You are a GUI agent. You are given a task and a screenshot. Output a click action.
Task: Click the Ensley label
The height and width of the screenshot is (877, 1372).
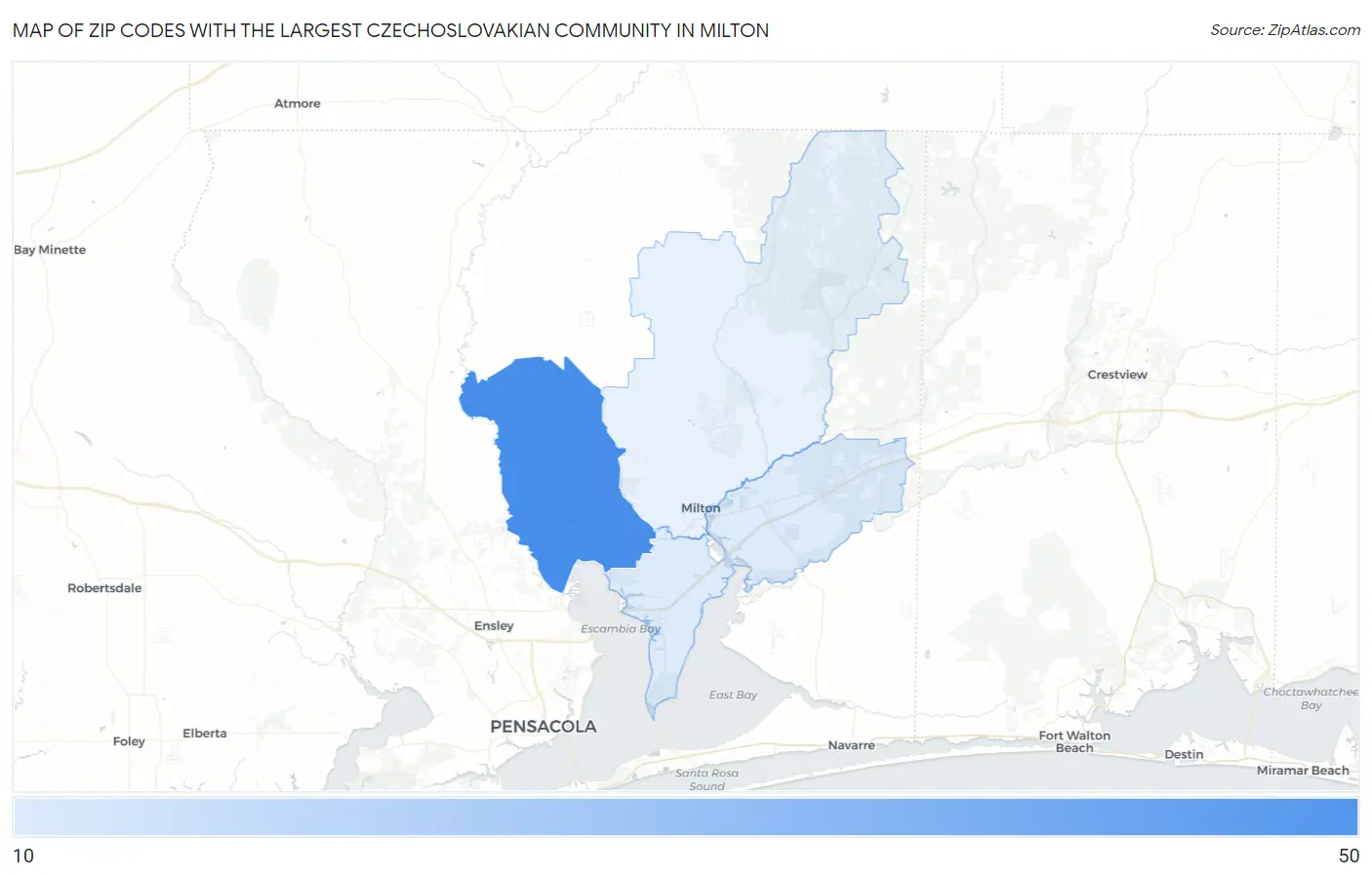click(x=494, y=626)
